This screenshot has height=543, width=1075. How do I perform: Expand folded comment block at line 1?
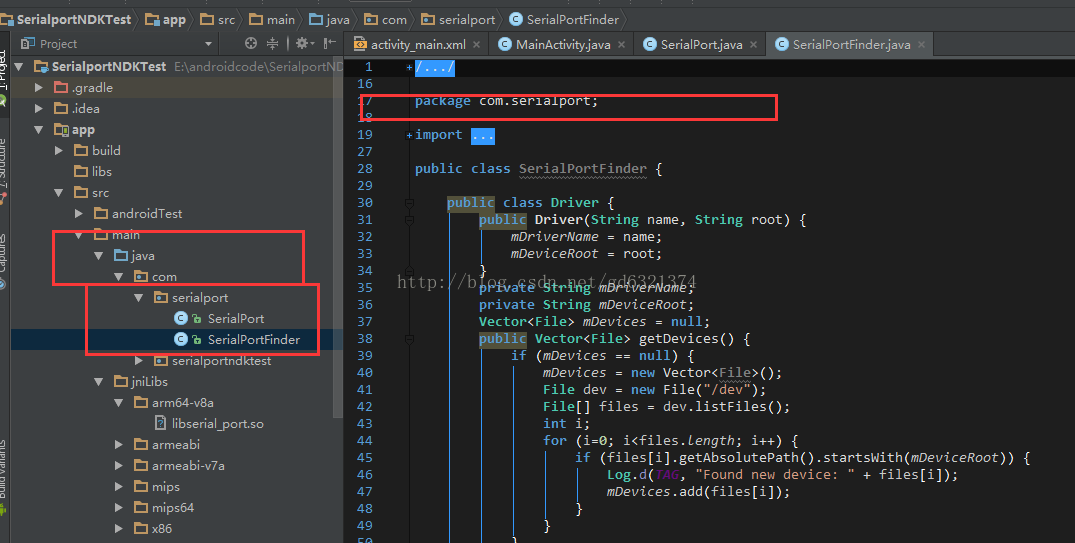[x=409, y=67]
